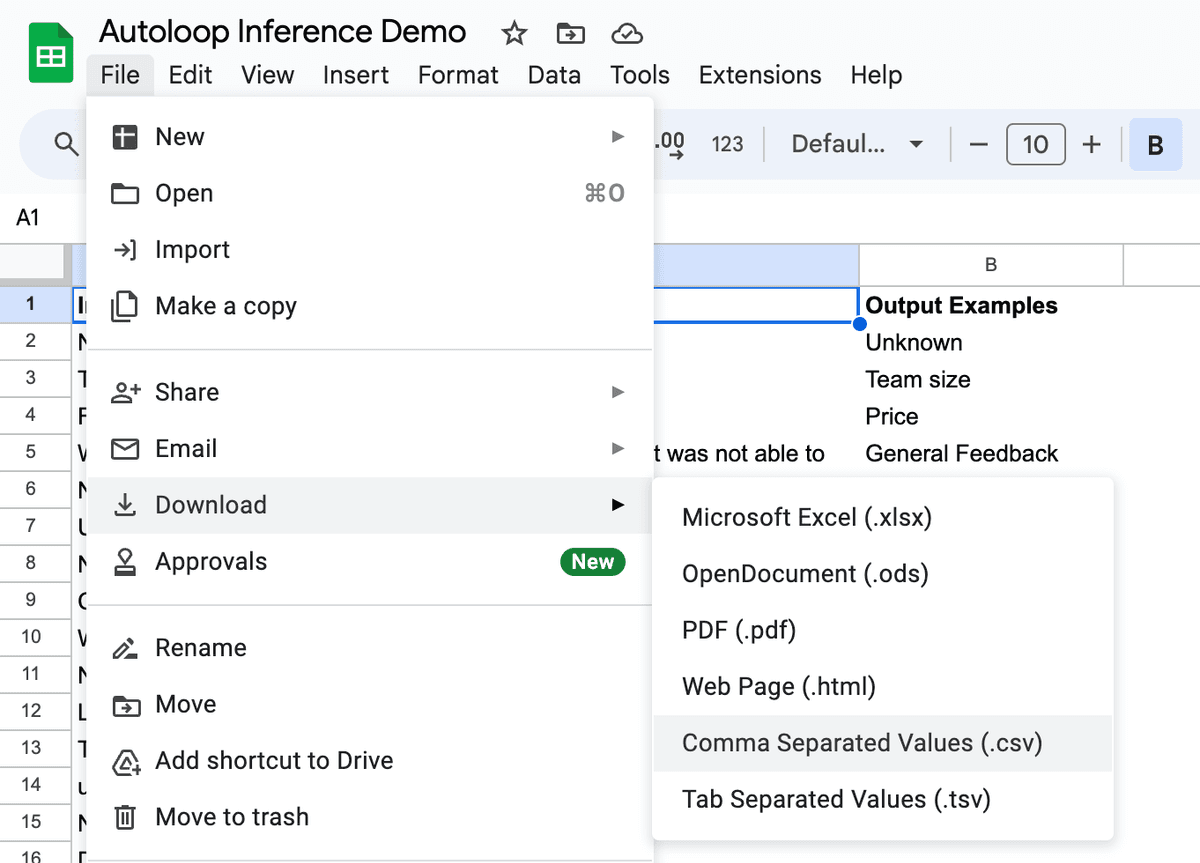Click the Approvals stamp icon
Viewport: 1200px width, 863px height.
pos(125,562)
